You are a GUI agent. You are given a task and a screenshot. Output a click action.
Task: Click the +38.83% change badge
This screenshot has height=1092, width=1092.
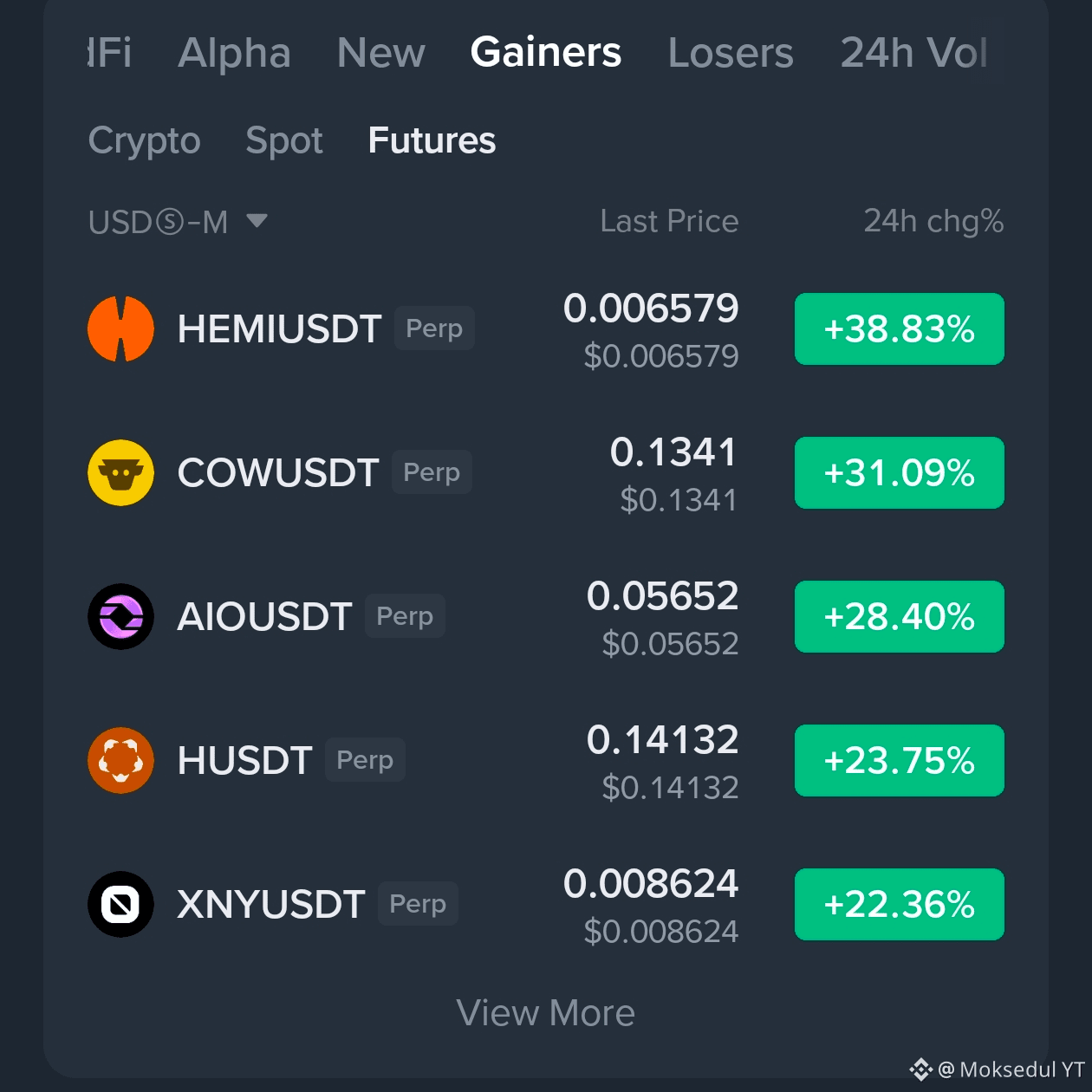(900, 329)
